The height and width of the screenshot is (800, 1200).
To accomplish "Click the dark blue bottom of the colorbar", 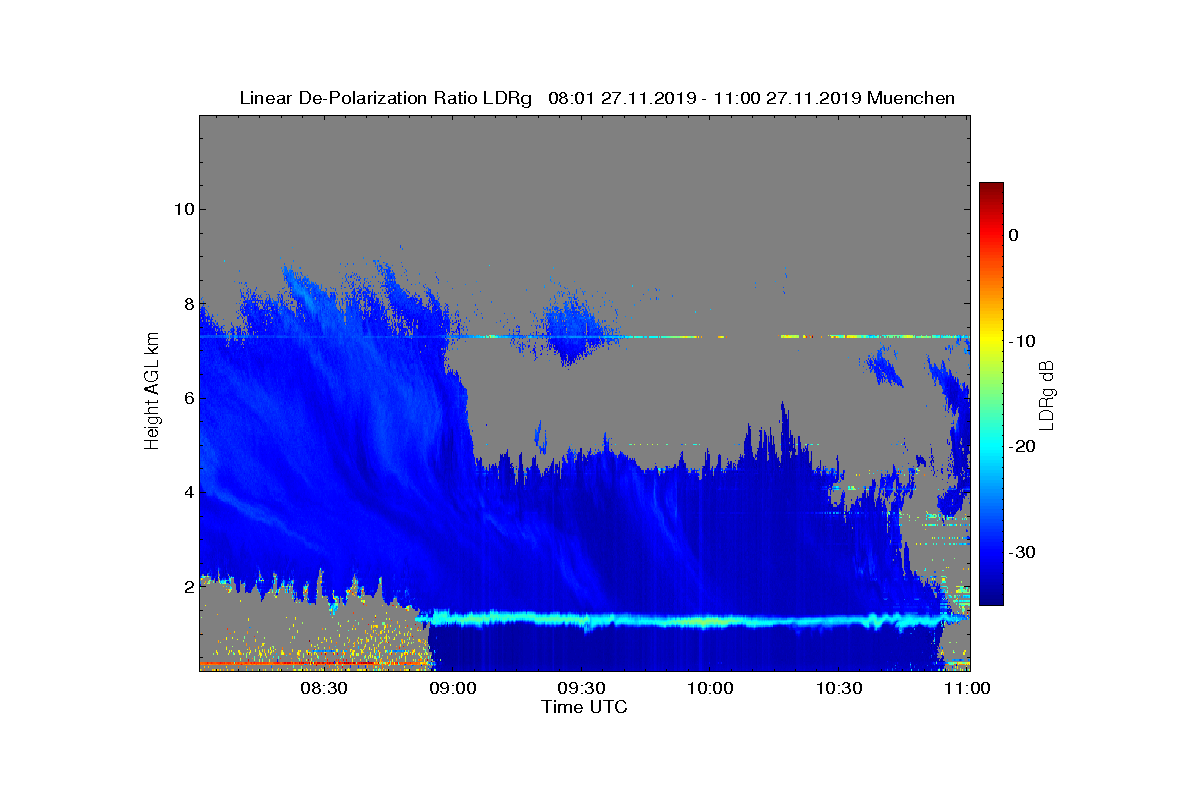I will [x=991, y=595].
